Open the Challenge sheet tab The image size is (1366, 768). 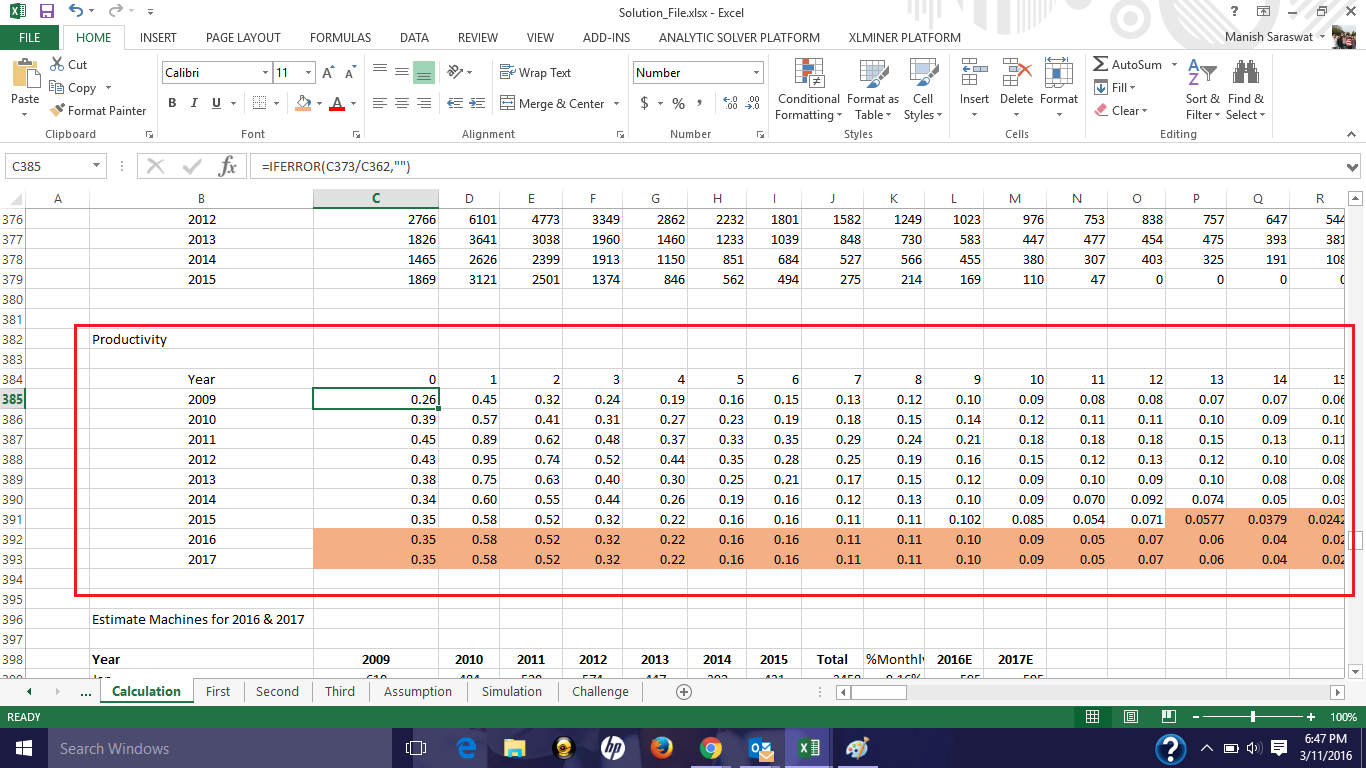click(x=601, y=691)
